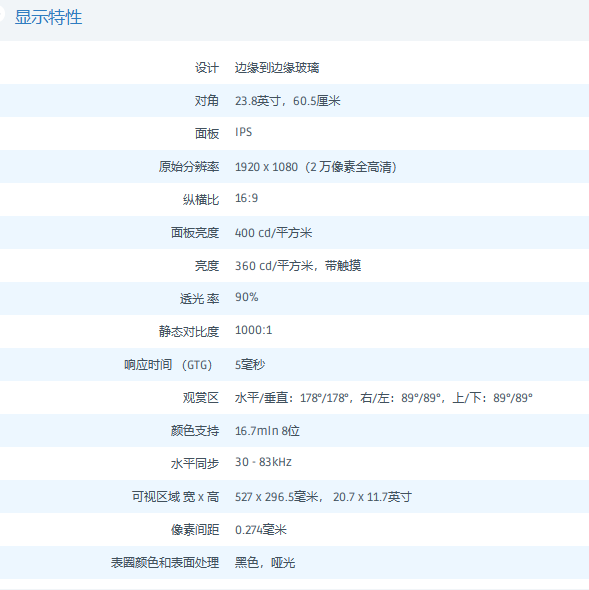Click the 16:9 aspect ratio value
The height and width of the screenshot is (590, 589).
tap(247, 198)
